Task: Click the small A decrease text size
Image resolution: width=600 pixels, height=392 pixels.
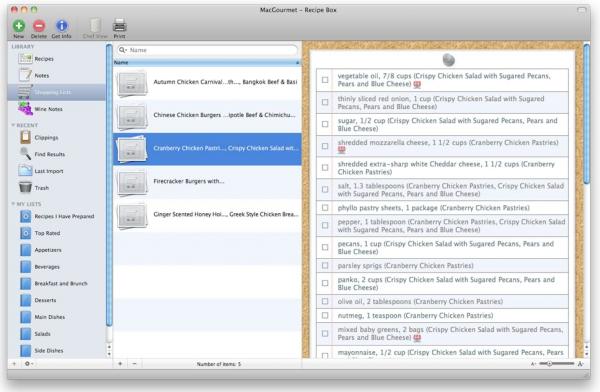Action: [x=533, y=364]
